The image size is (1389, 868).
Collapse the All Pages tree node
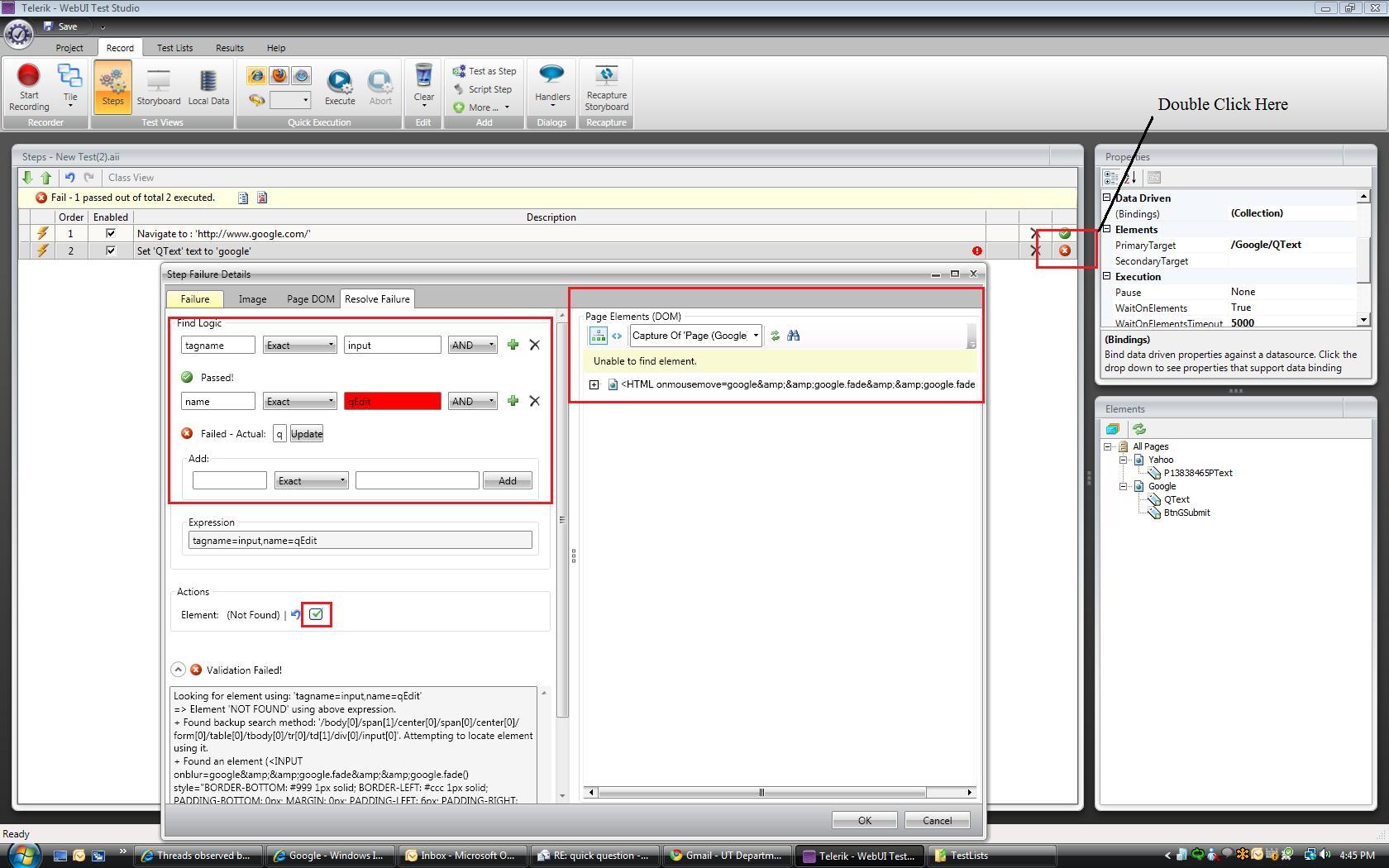click(x=1108, y=446)
